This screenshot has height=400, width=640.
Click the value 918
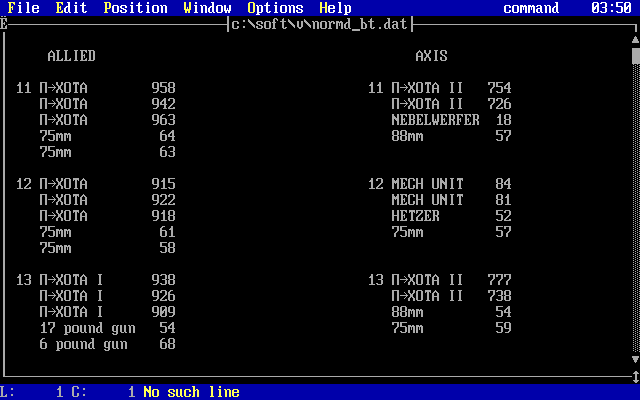(163, 216)
